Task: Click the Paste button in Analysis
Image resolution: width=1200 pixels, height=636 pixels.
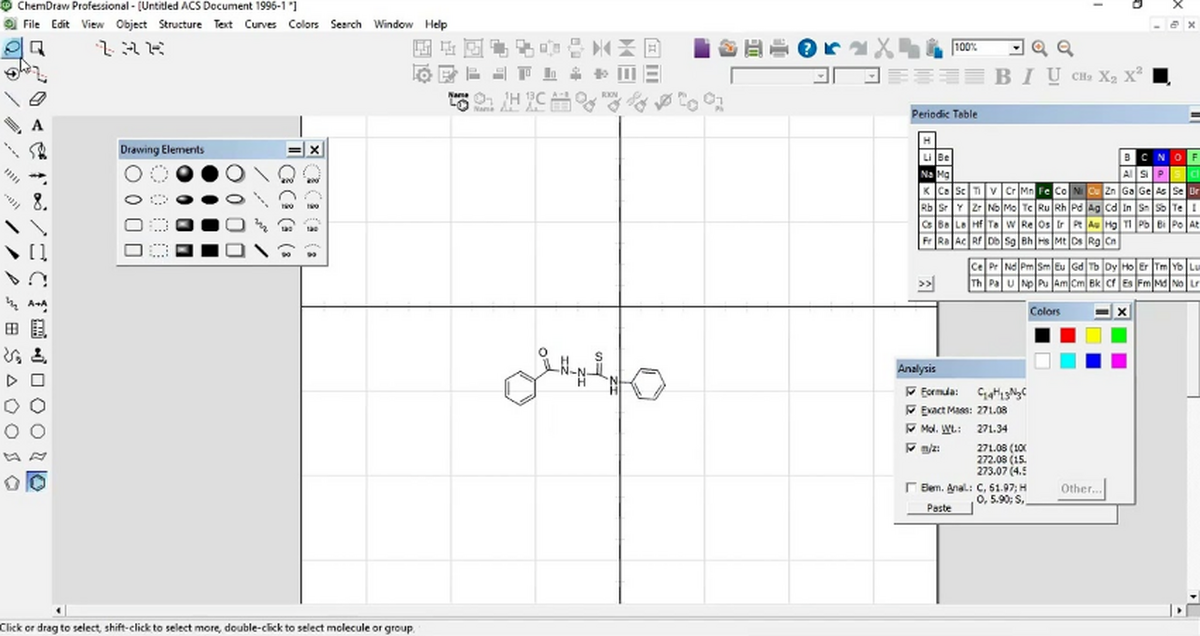Action: [939, 508]
